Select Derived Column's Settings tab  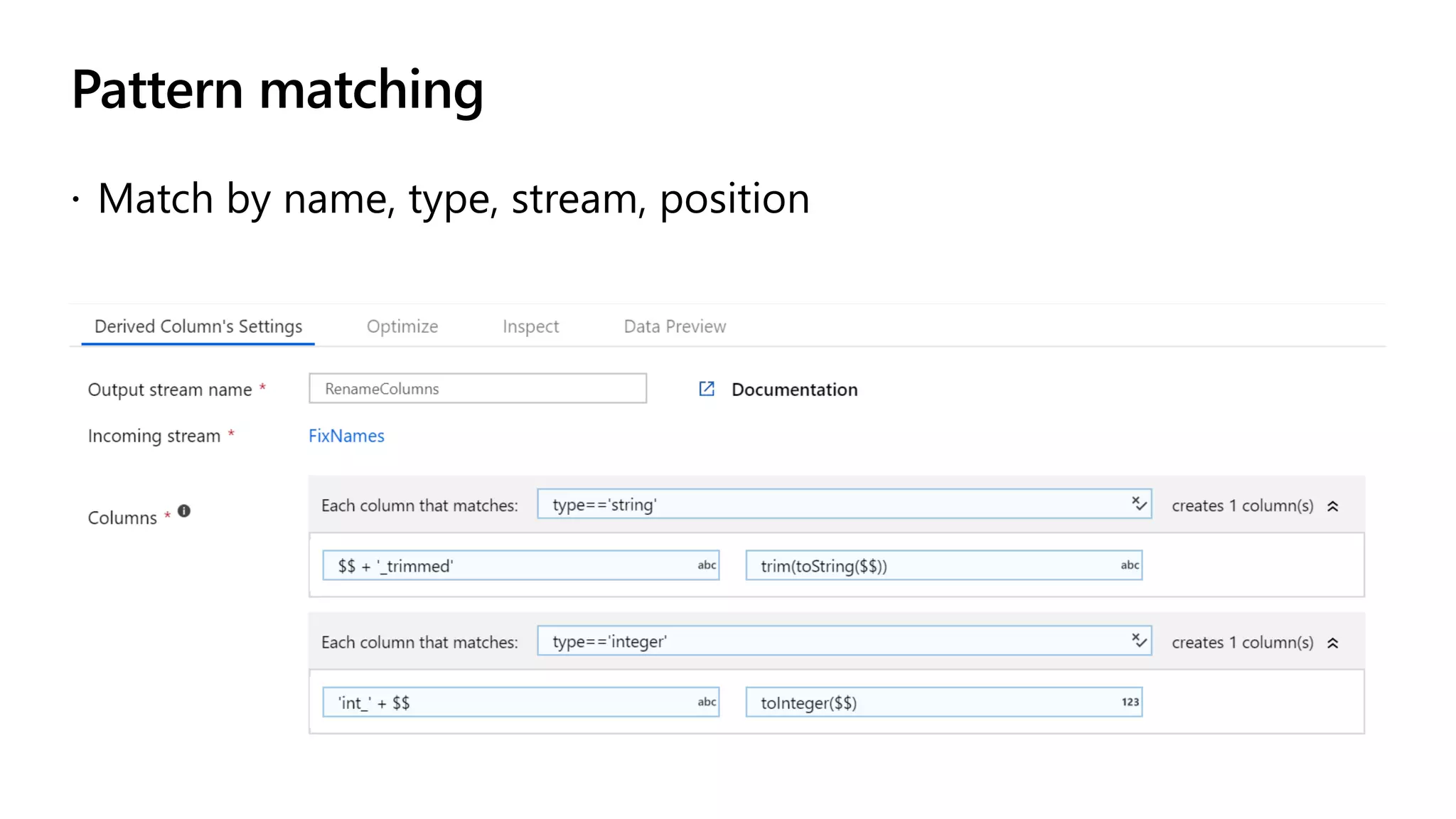[x=198, y=326]
